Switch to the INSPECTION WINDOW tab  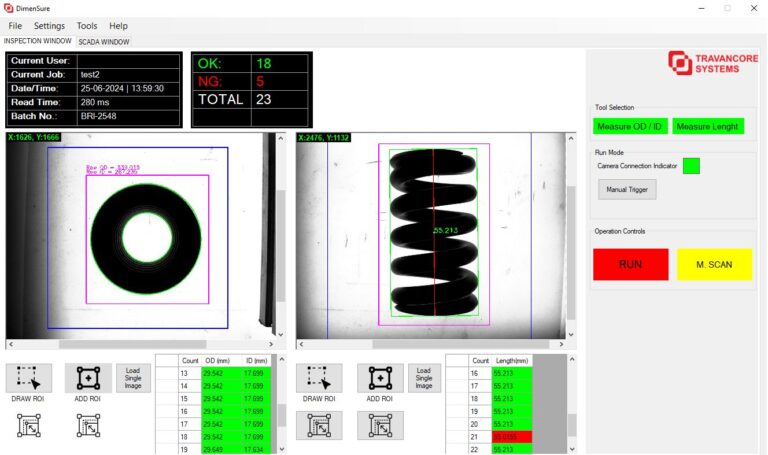coord(37,41)
